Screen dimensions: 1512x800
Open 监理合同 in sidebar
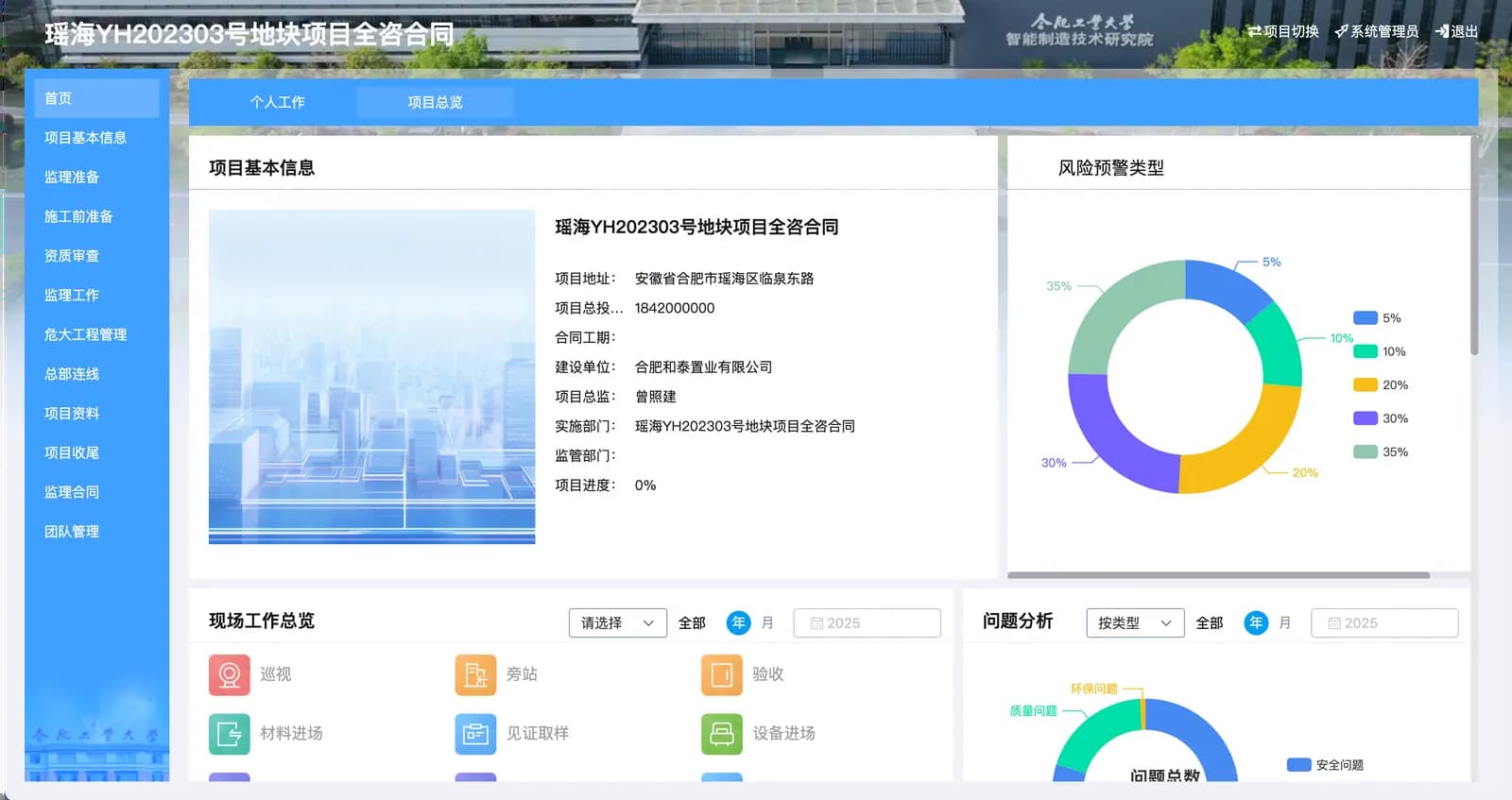coord(96,492)
